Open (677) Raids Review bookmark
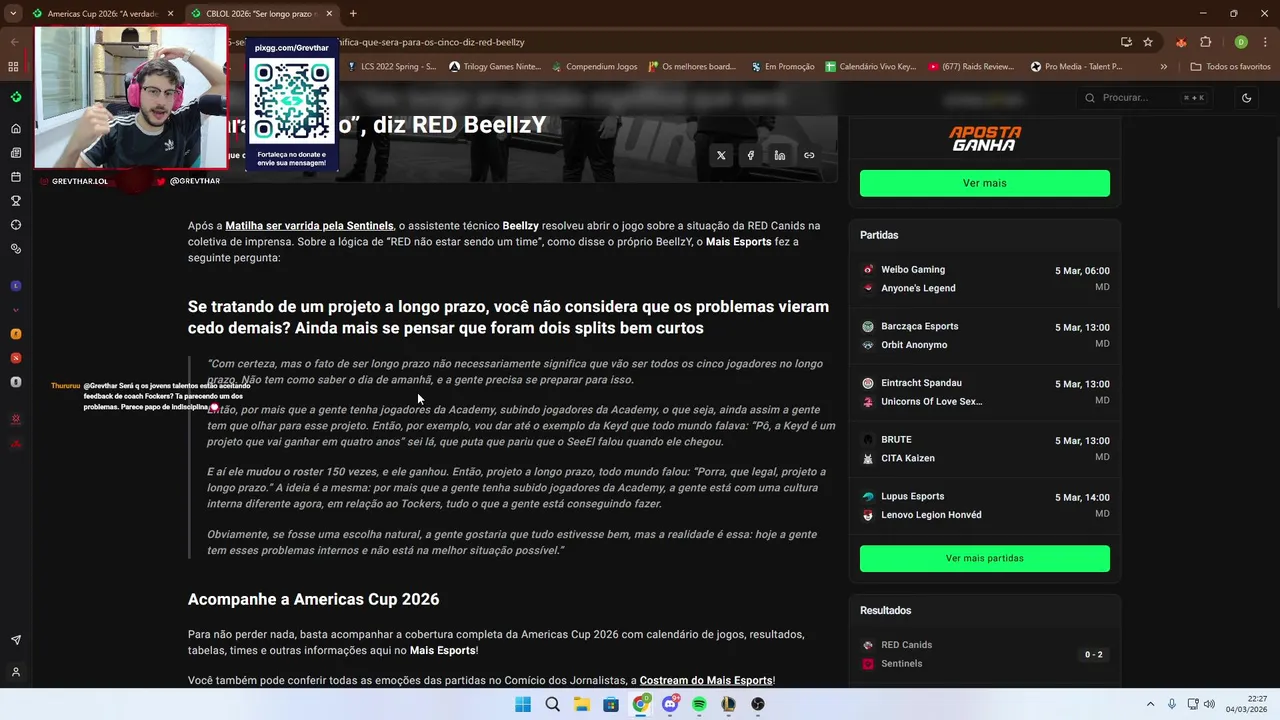 (x=972, y=67)
